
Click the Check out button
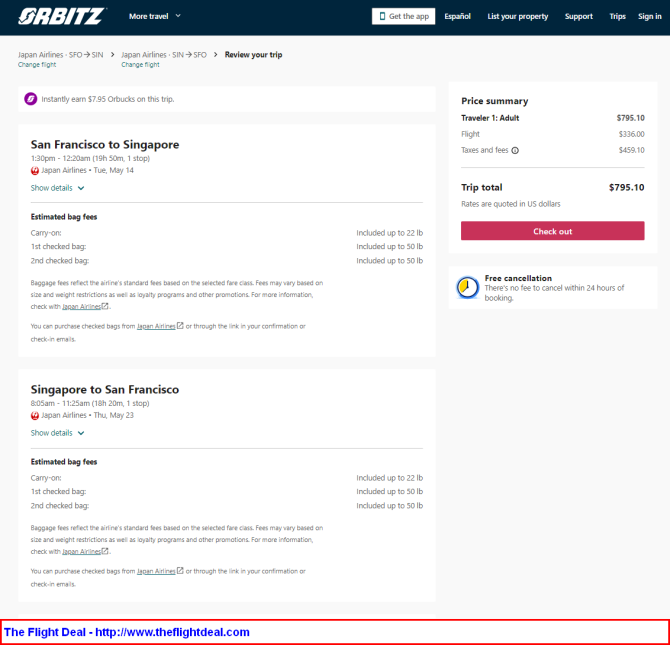[552, 231]
